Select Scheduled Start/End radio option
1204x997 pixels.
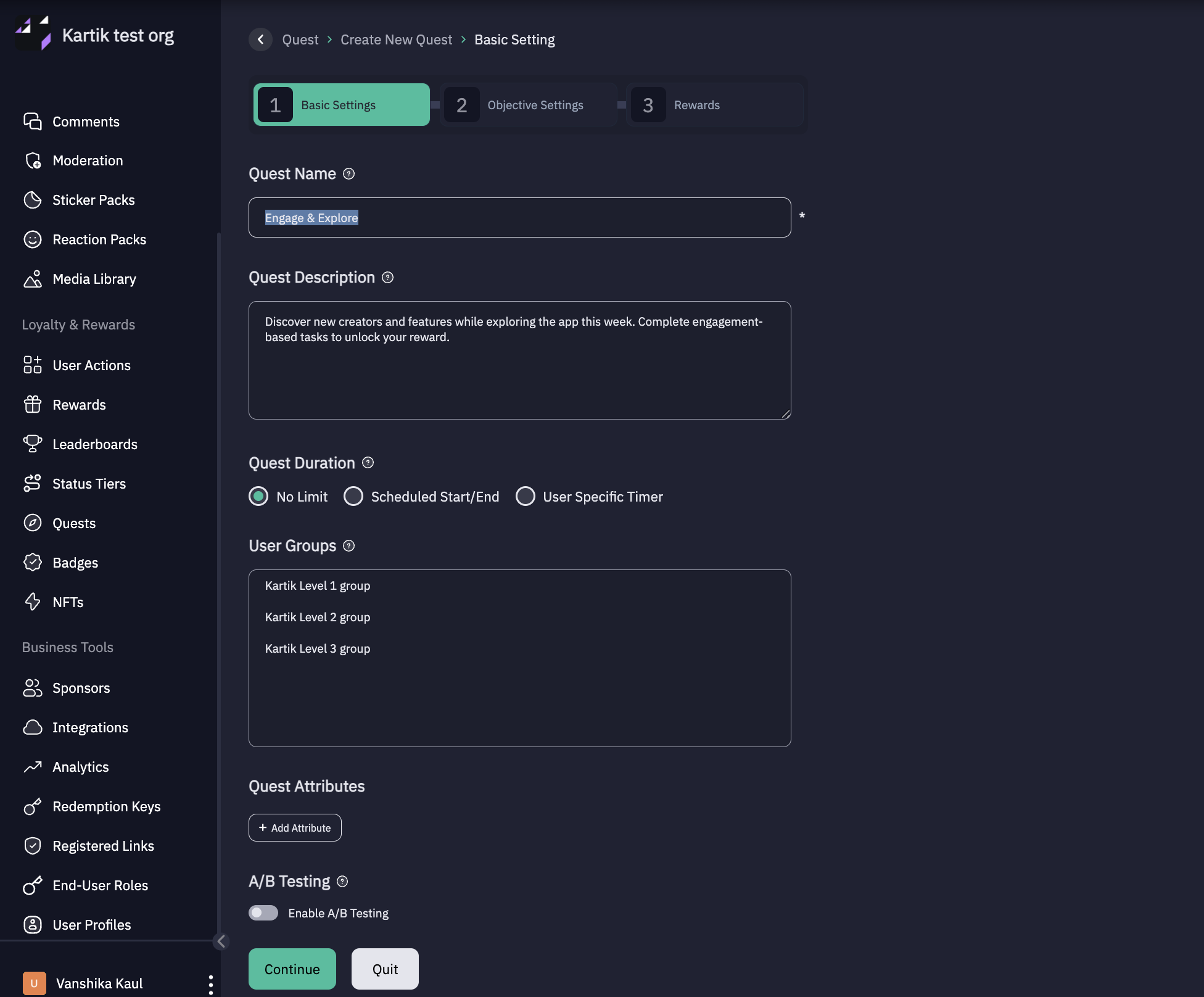click(x=353, y=496)
